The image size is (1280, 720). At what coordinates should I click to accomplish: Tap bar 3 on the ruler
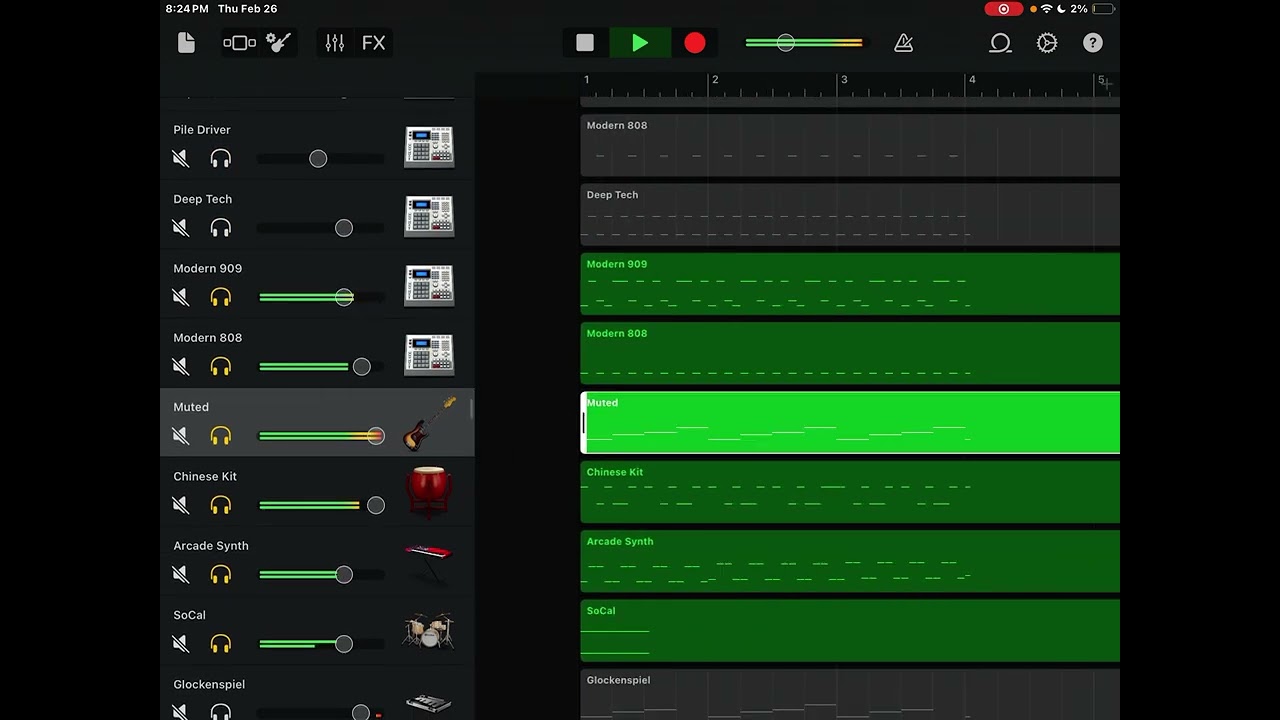point(843,80)
